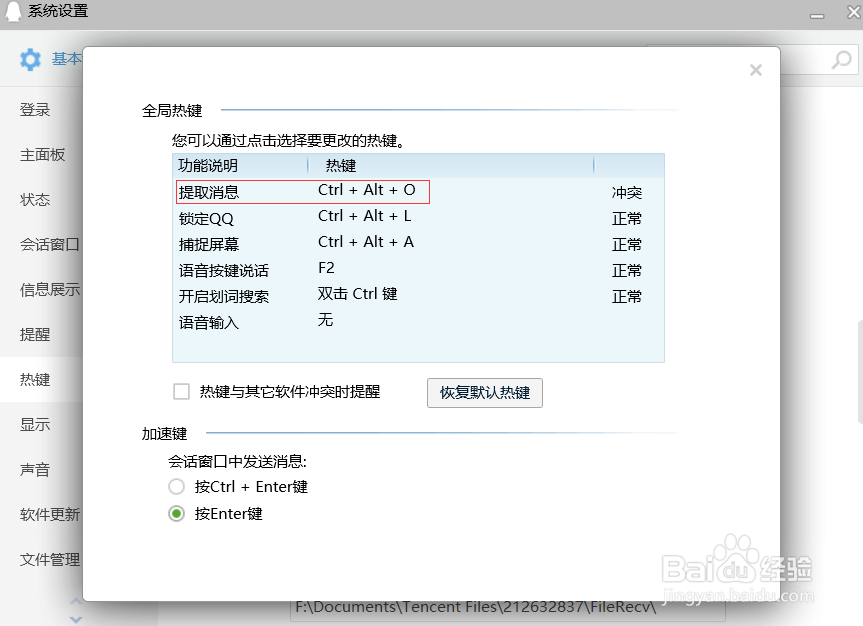Select the 锁定QQ hotkey row

(x=418, y=218)
